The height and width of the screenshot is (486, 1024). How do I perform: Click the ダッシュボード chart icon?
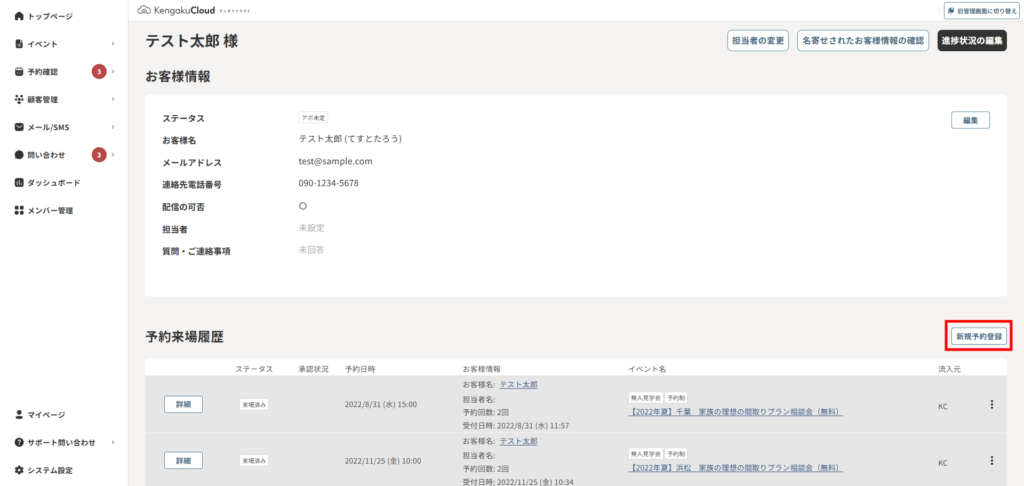point(19,183)
